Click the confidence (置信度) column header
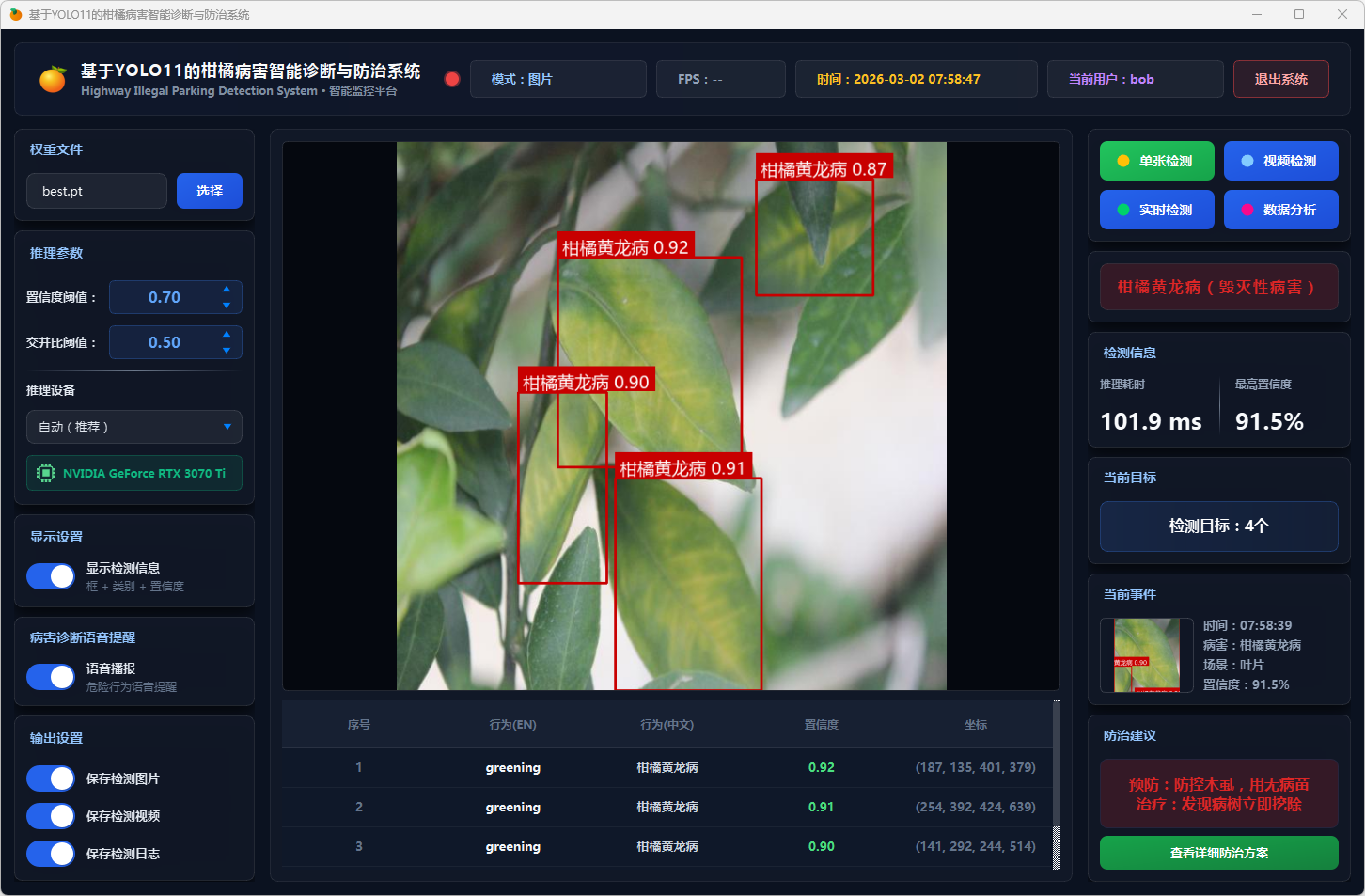1365x896 pixels. pos(821,725)
